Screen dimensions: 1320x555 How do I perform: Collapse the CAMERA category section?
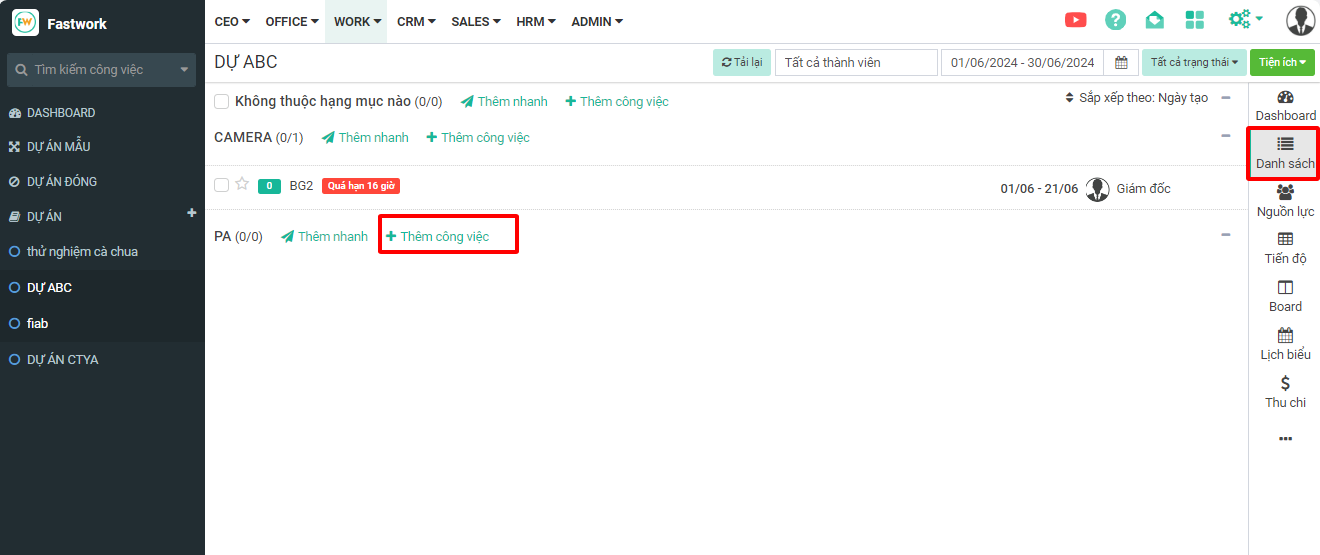1225,136
